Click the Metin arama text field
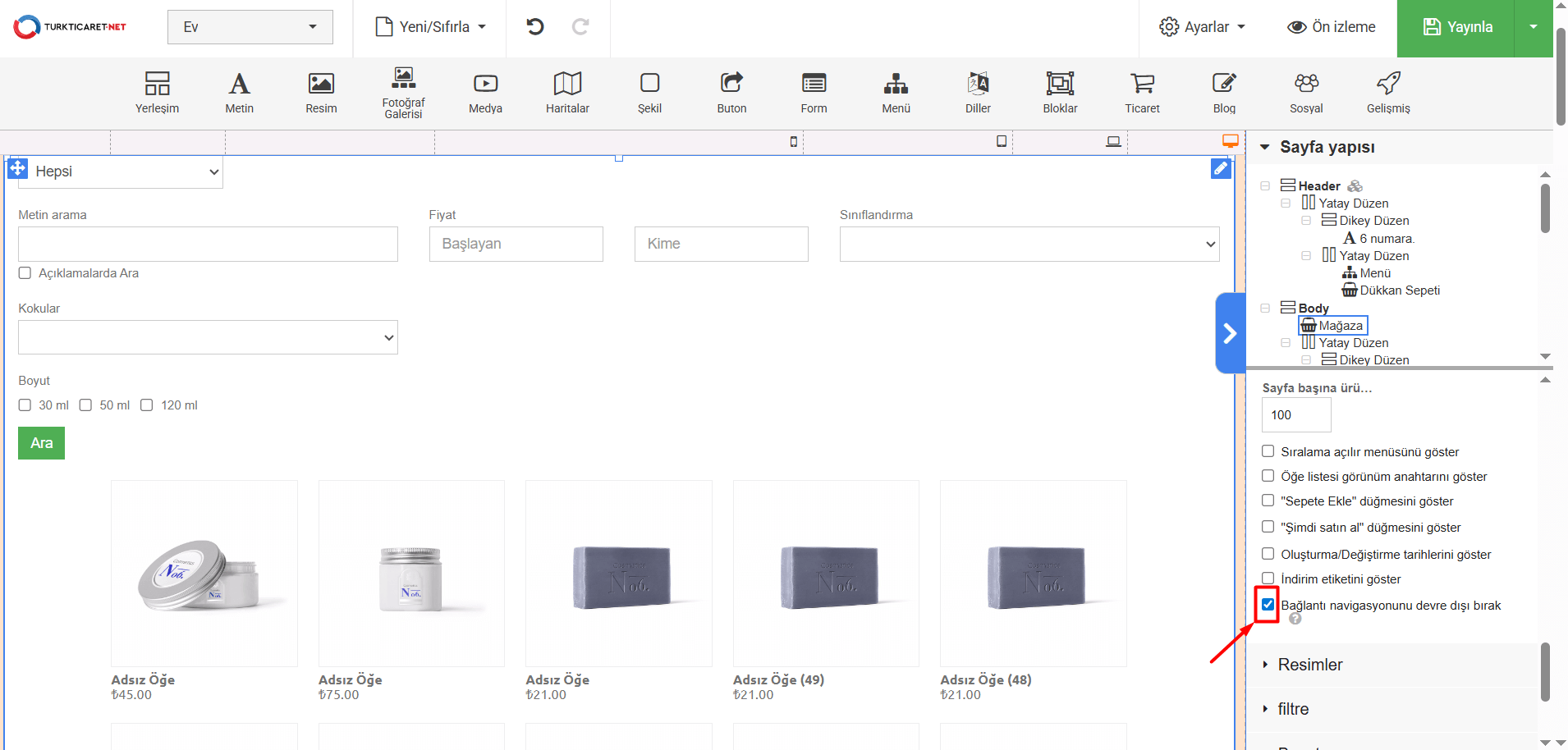This screenshot has height=750, width=1568. tap(208, 245)
